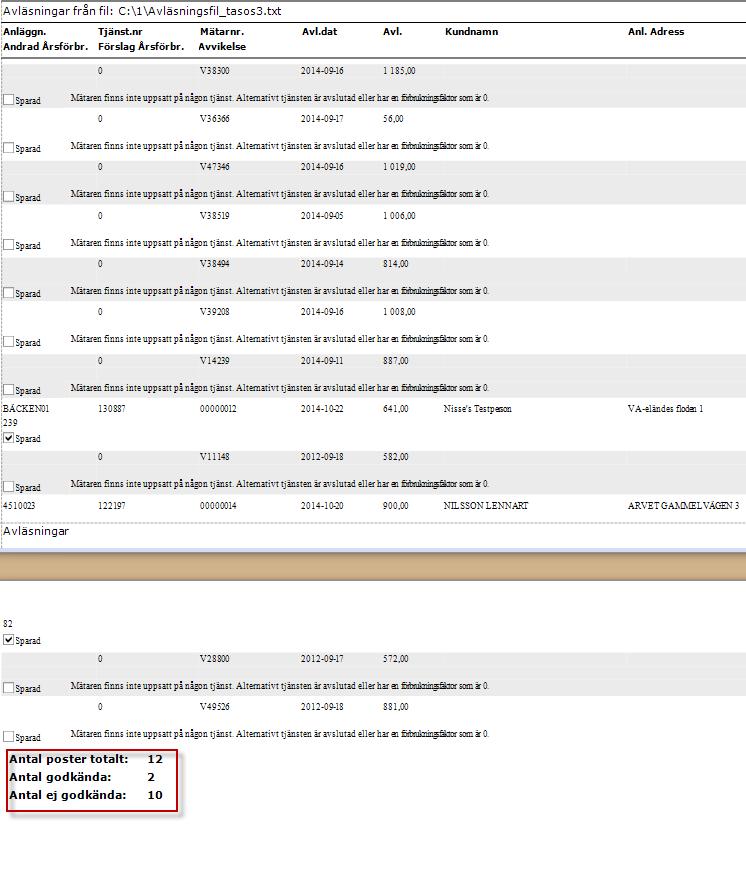This screenshot has height=885, width=746.
Task: Select the reading value 1 019,00
Action: (399, 167)
